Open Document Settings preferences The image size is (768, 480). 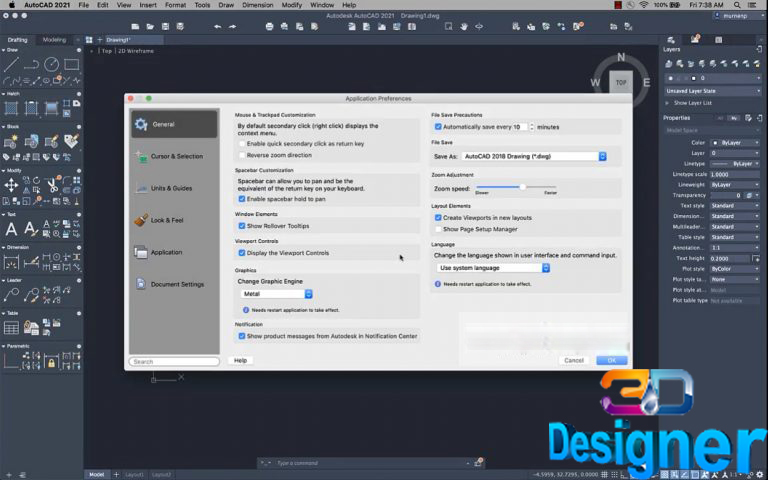174,284
